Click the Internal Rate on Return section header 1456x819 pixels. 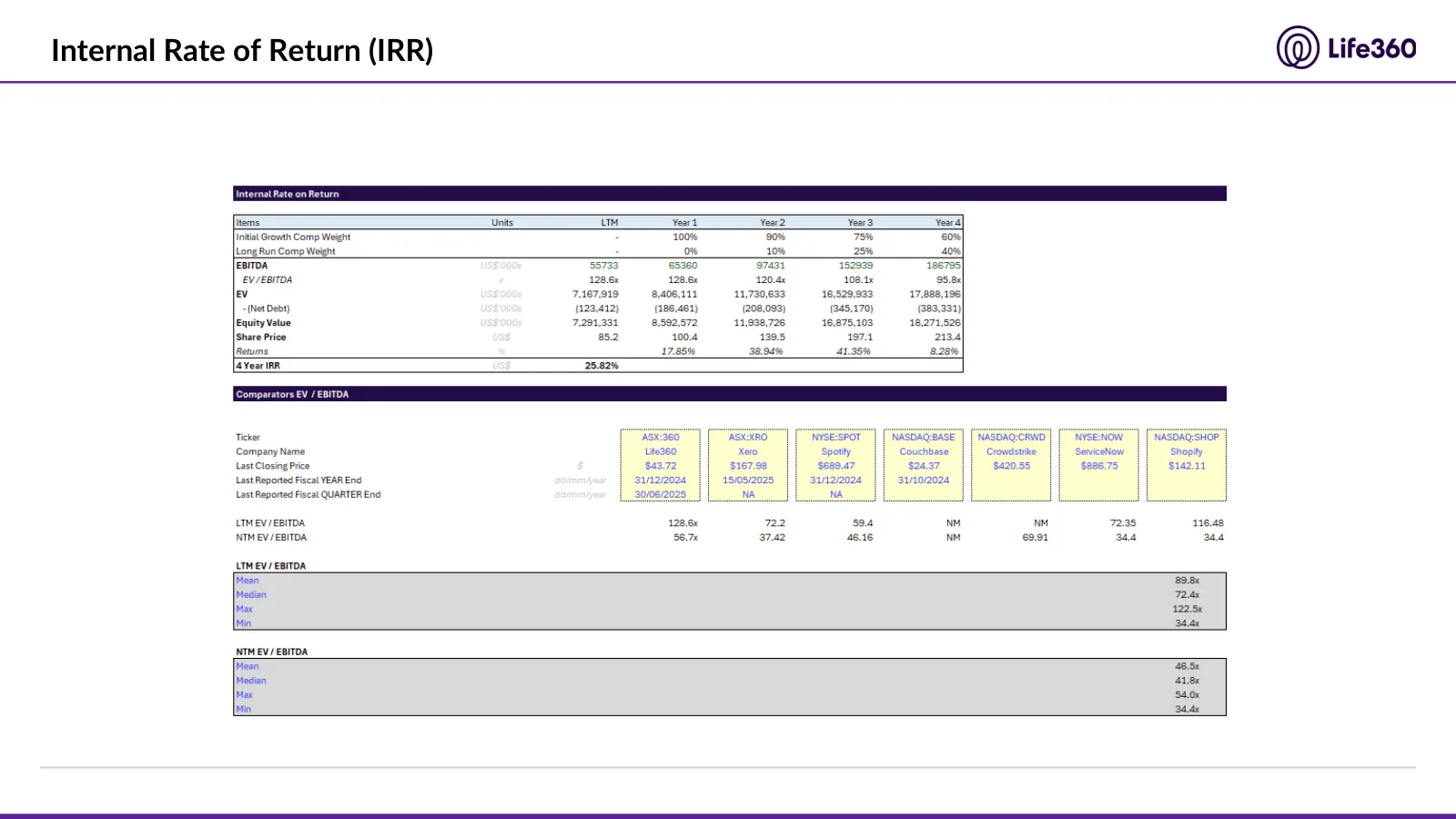point(730,194)
